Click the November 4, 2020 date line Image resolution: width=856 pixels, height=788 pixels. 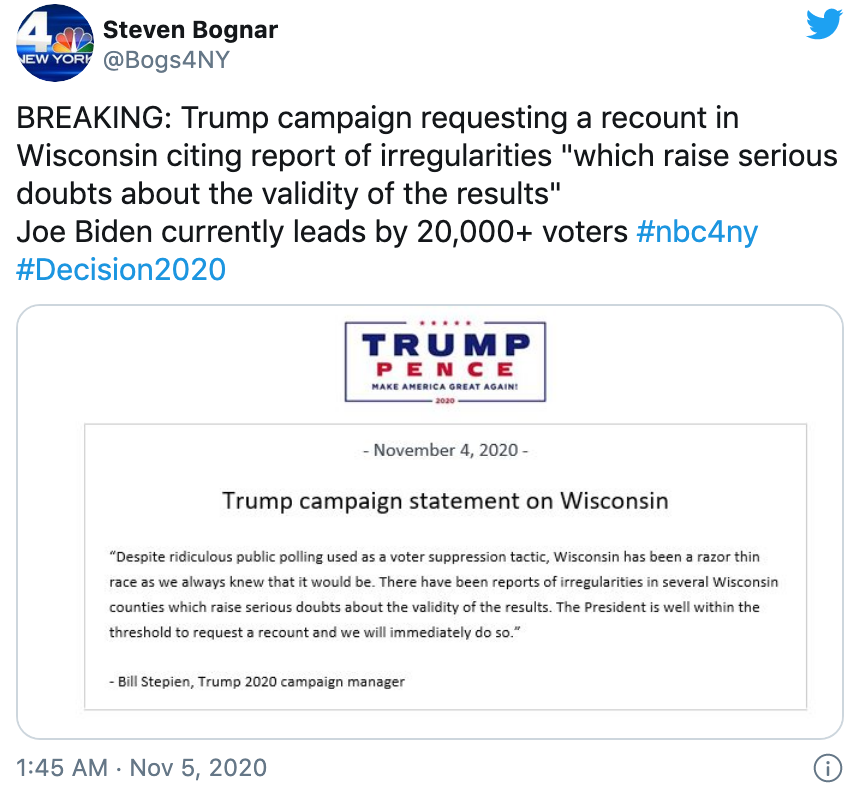click(x=445, y=450)
